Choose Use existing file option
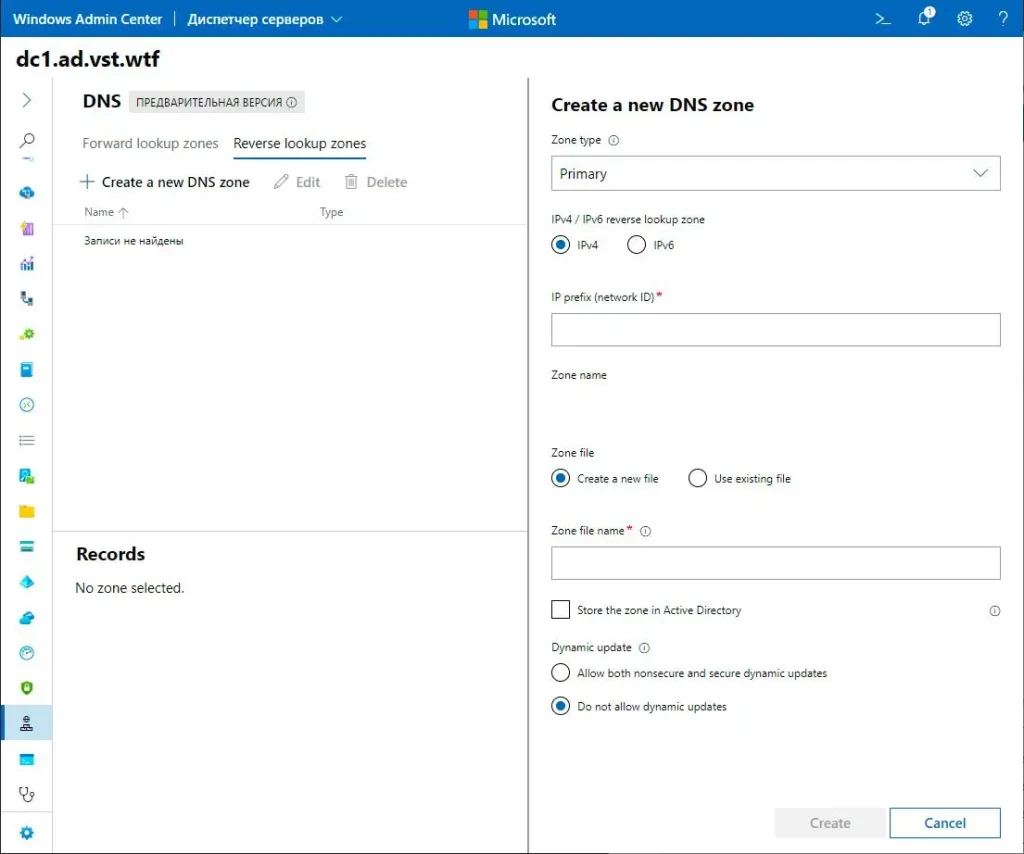The width and height of the screenshot is (1024, 854). [698, 479]
